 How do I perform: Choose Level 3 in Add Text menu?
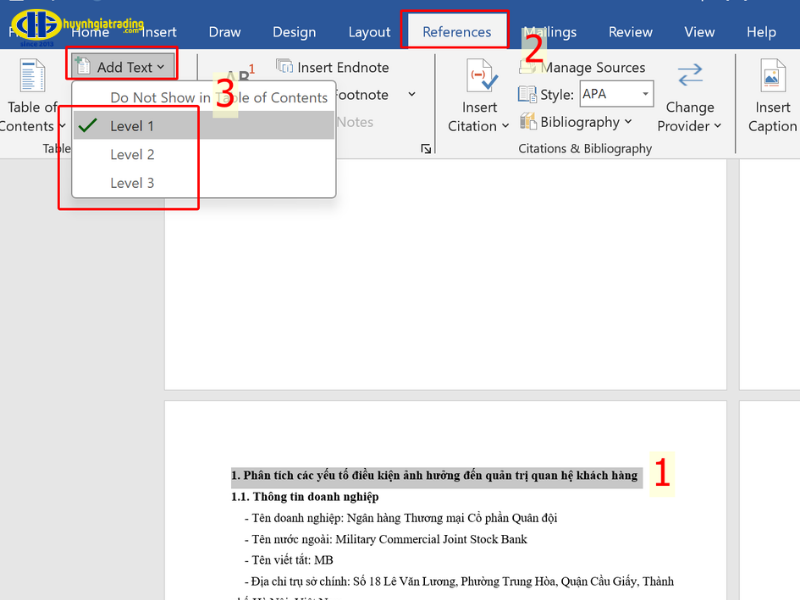[x=132, y=183]
